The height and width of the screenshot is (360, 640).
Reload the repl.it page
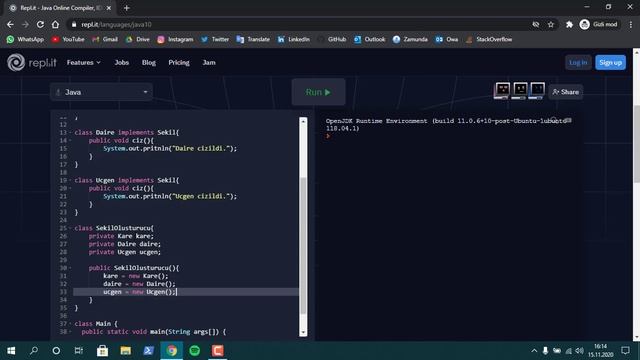(x=40, y=24)
